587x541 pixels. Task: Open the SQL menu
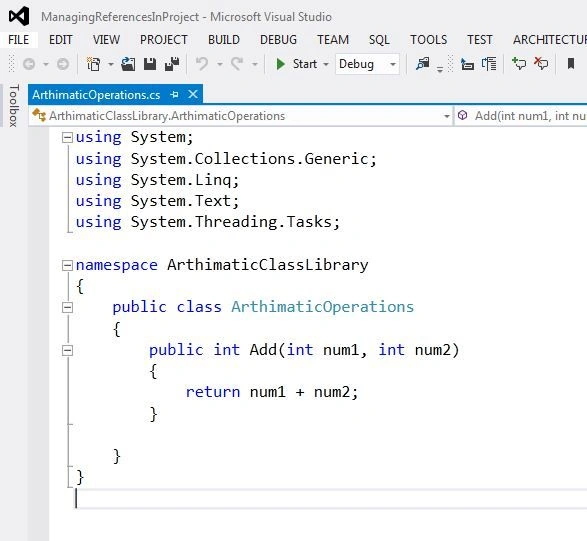pyautogui.click(x=379, y=40)
